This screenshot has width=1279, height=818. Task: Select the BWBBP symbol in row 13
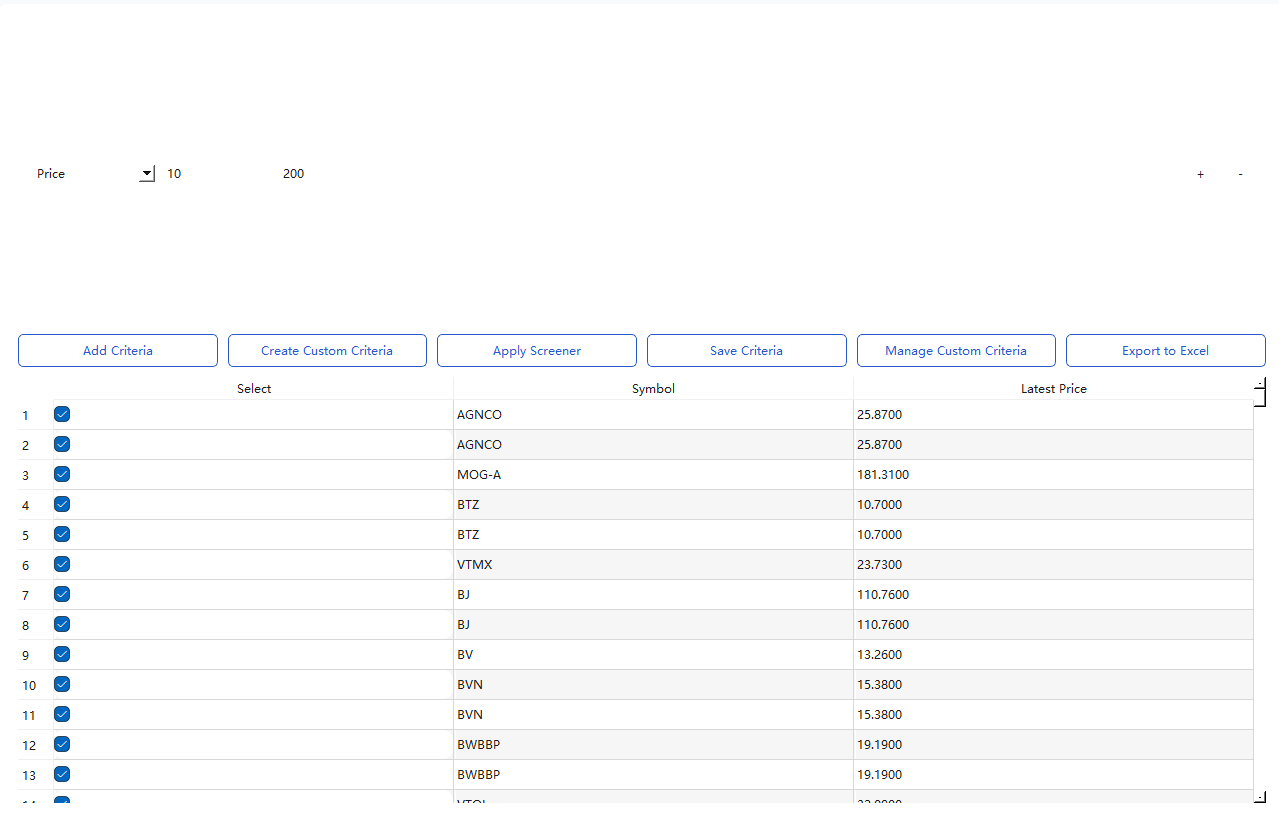653,775
